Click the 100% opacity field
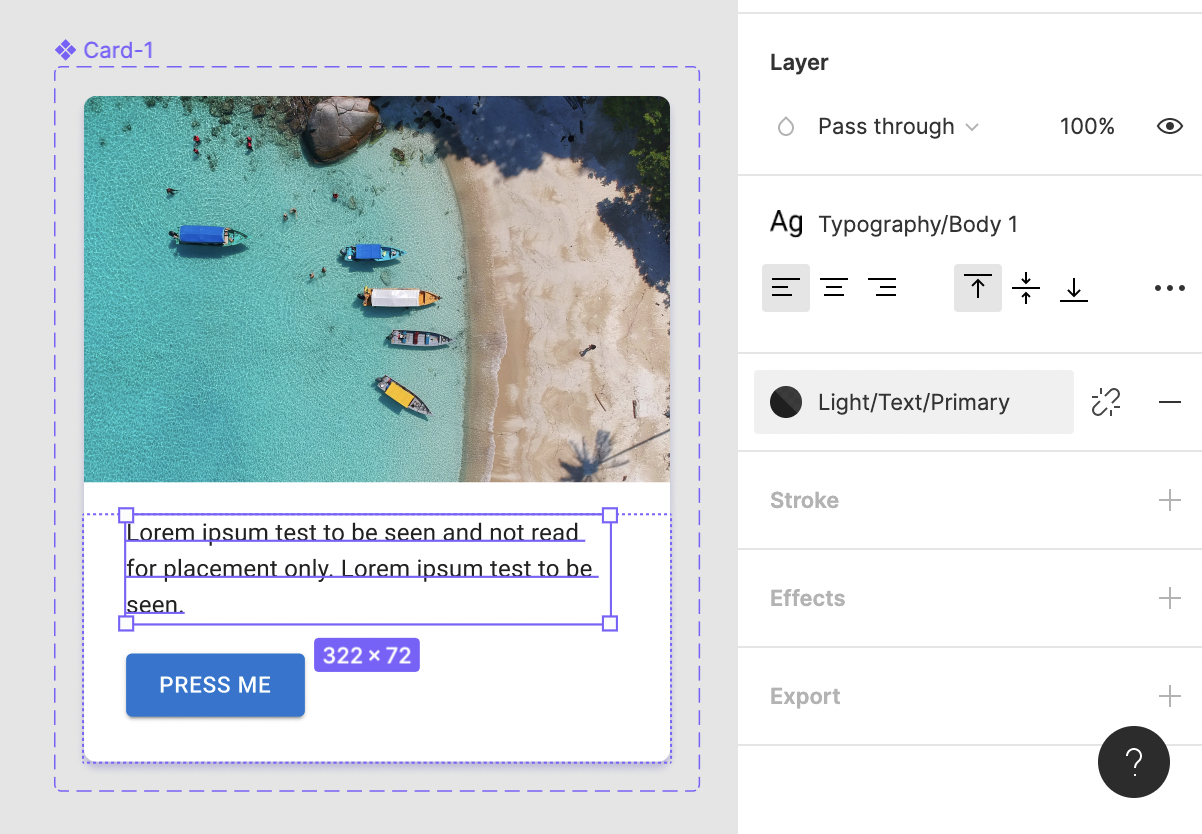 tap(1087, 127)
